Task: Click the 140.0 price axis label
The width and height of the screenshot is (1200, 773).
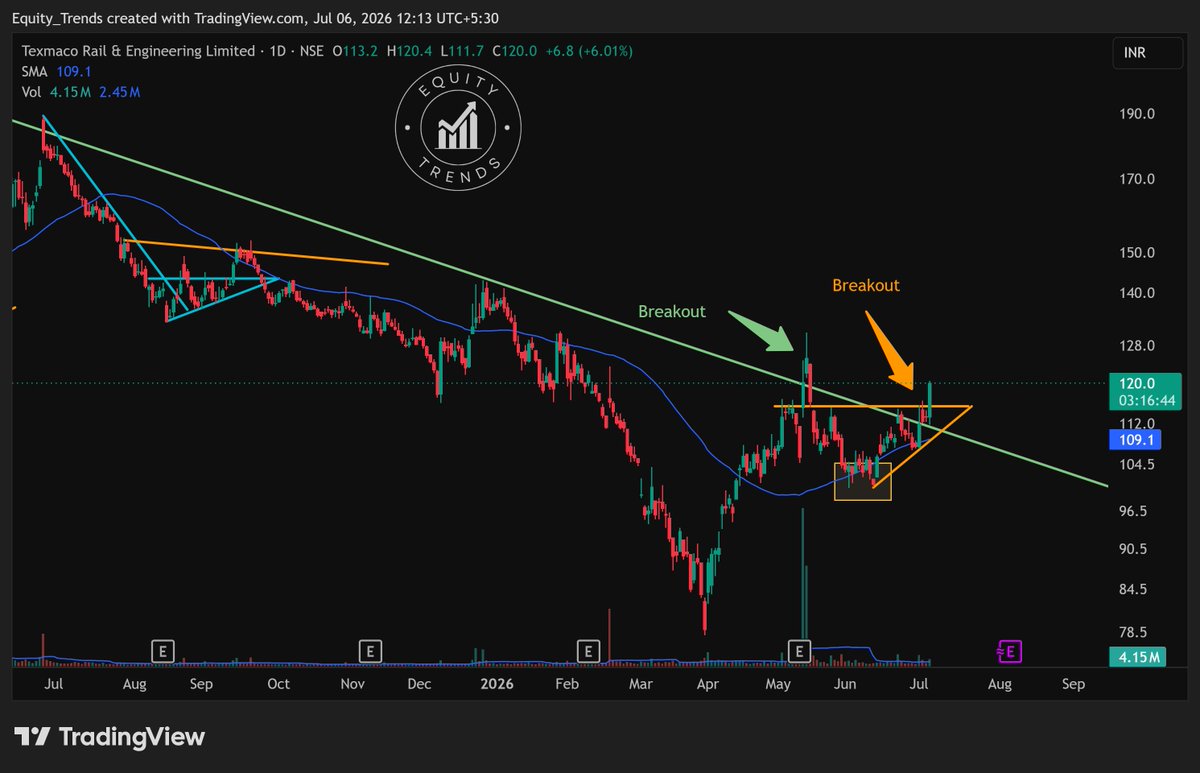Action: click(x=1138, y=293)
